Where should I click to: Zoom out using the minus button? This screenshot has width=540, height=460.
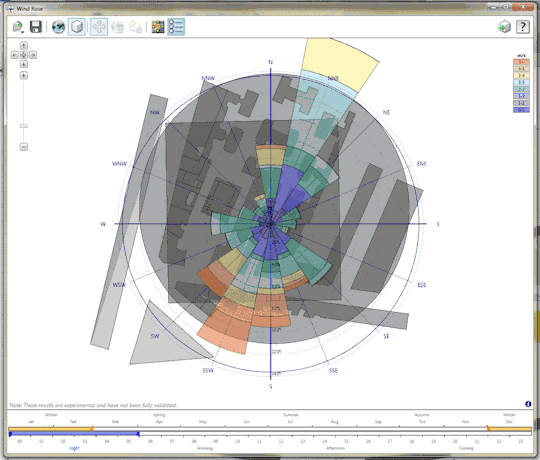coord(23,147)
